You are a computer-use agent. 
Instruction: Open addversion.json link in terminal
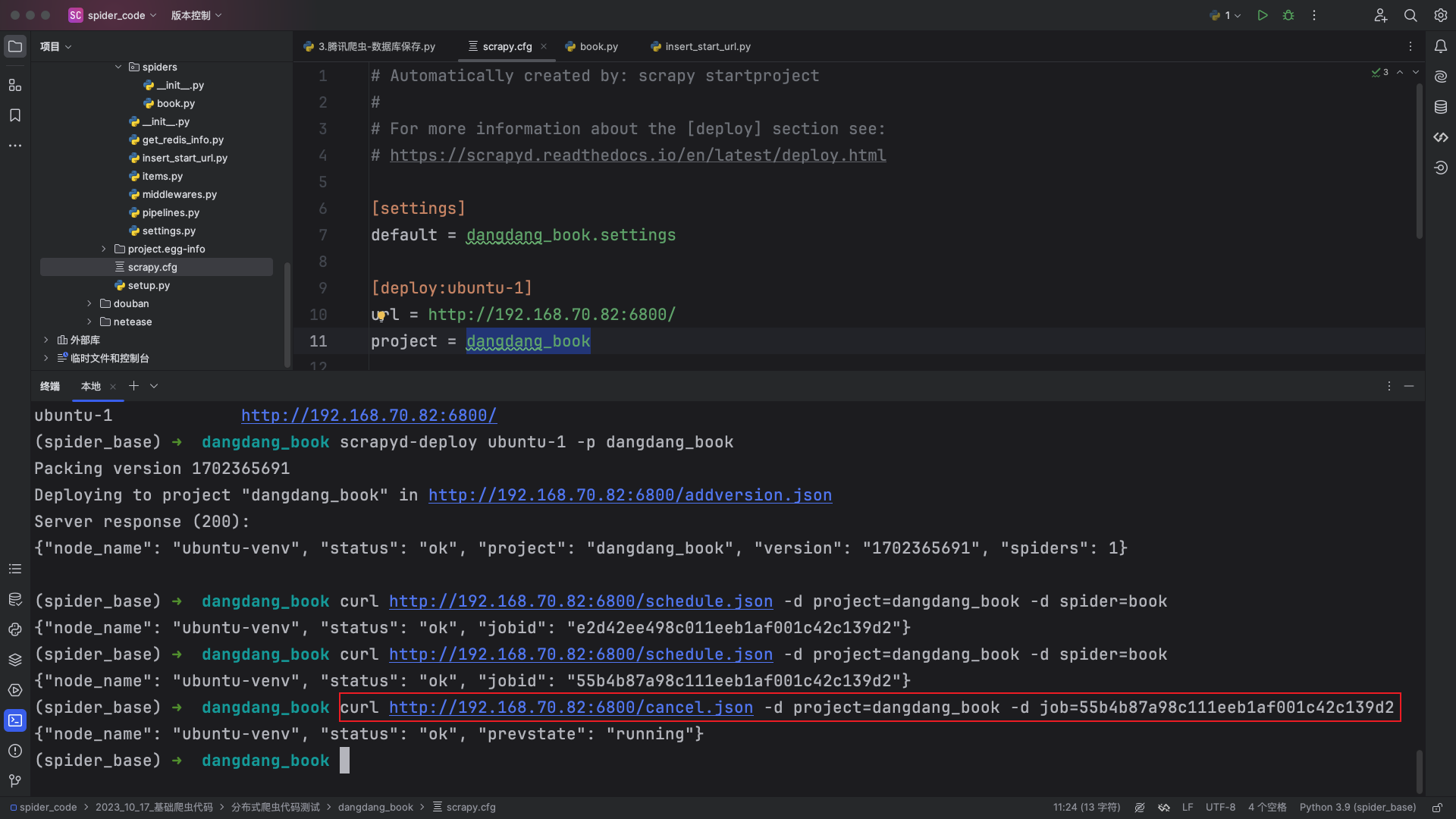coord(630,495)
